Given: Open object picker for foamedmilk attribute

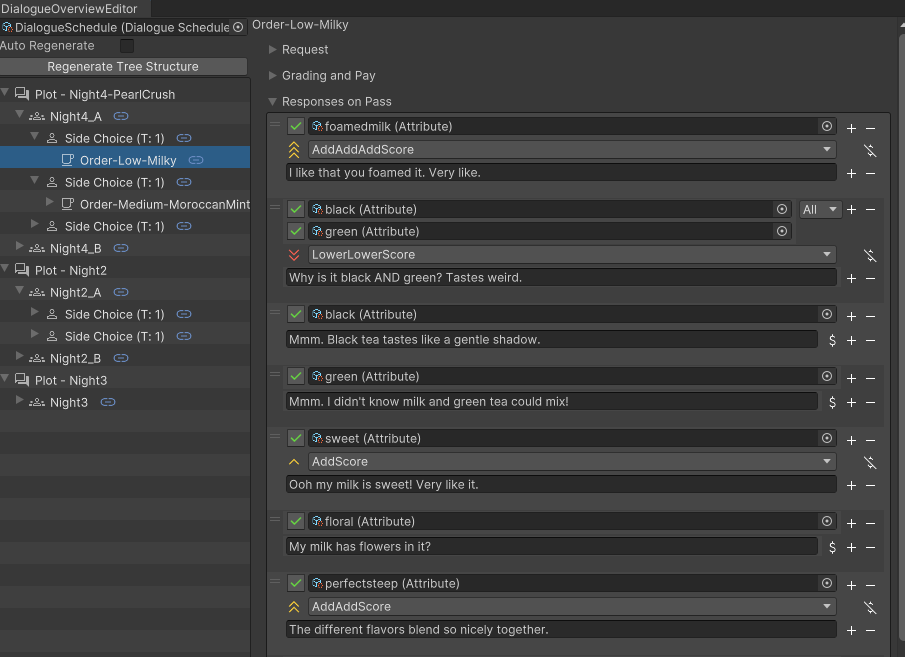Looking at the screenshot, I should pyautogui.click(x=827, y=126).
